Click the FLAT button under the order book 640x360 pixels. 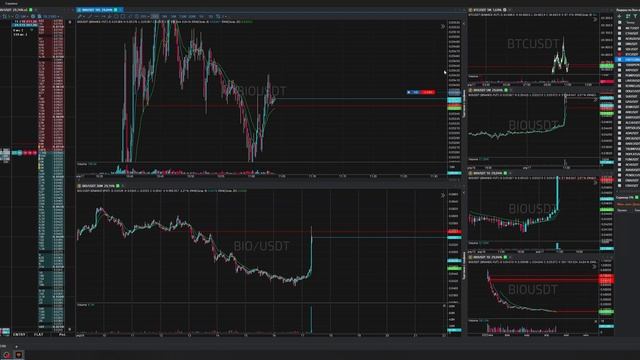pos(38,334)
